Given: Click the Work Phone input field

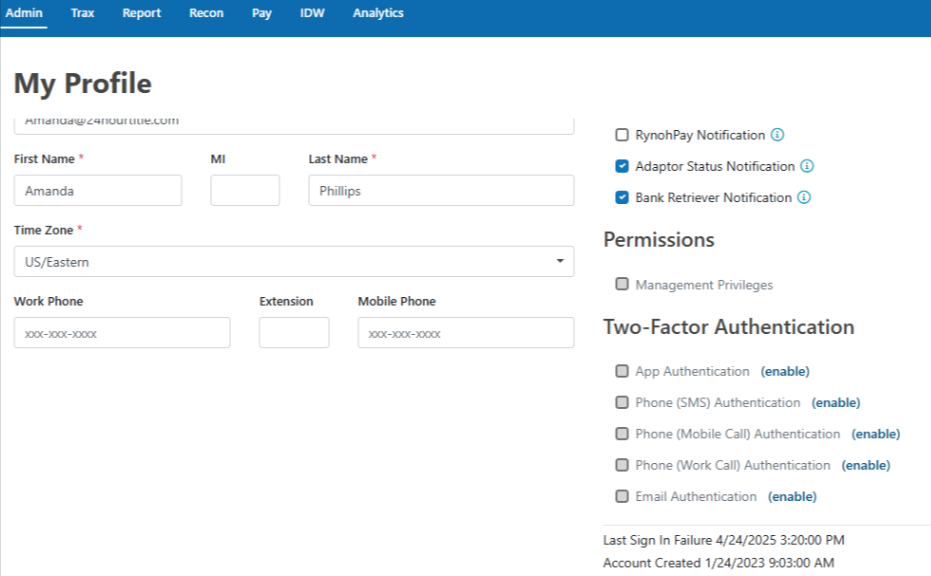Looking at the screenshot, I should [122, 333].
